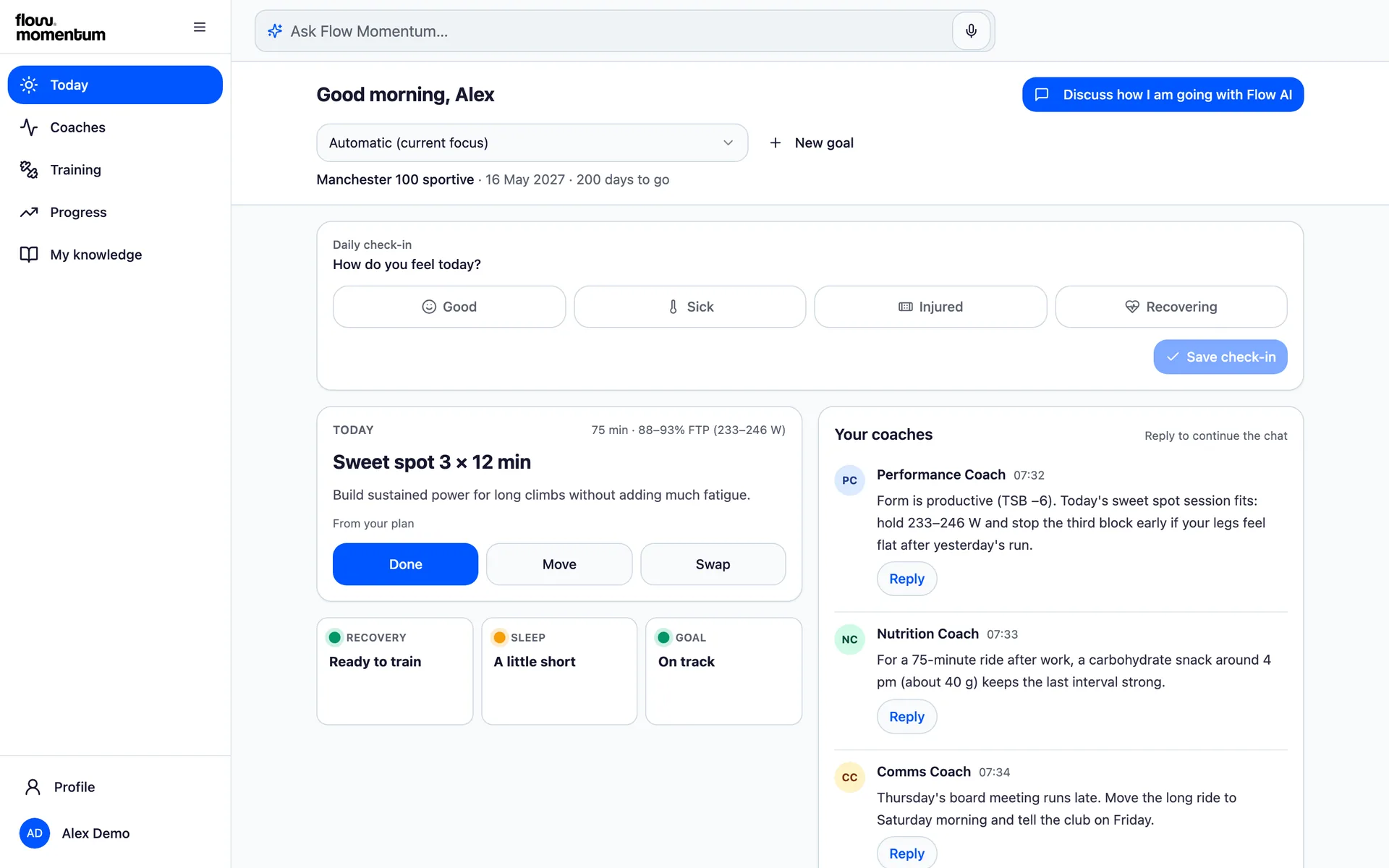Collapse sidebar with hamburger menu icon

tap(200, 27)
